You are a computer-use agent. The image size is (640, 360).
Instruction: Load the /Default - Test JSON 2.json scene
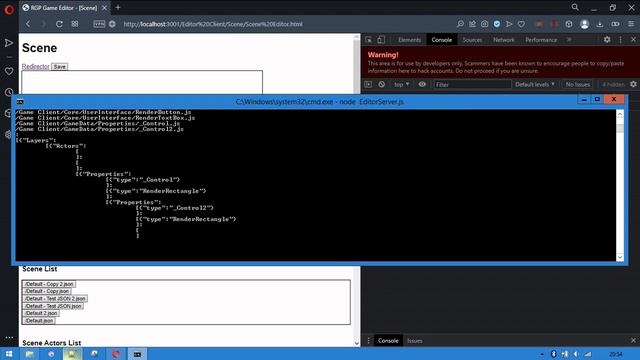(55, 298)
